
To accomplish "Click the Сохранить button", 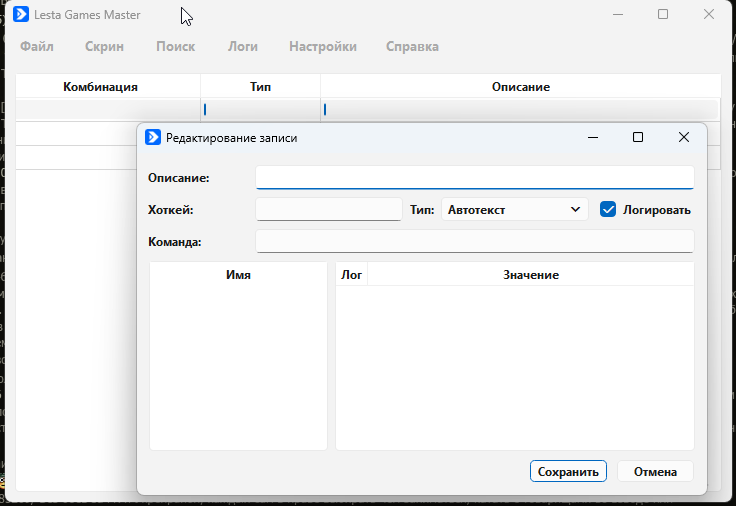I will point(568,471).
